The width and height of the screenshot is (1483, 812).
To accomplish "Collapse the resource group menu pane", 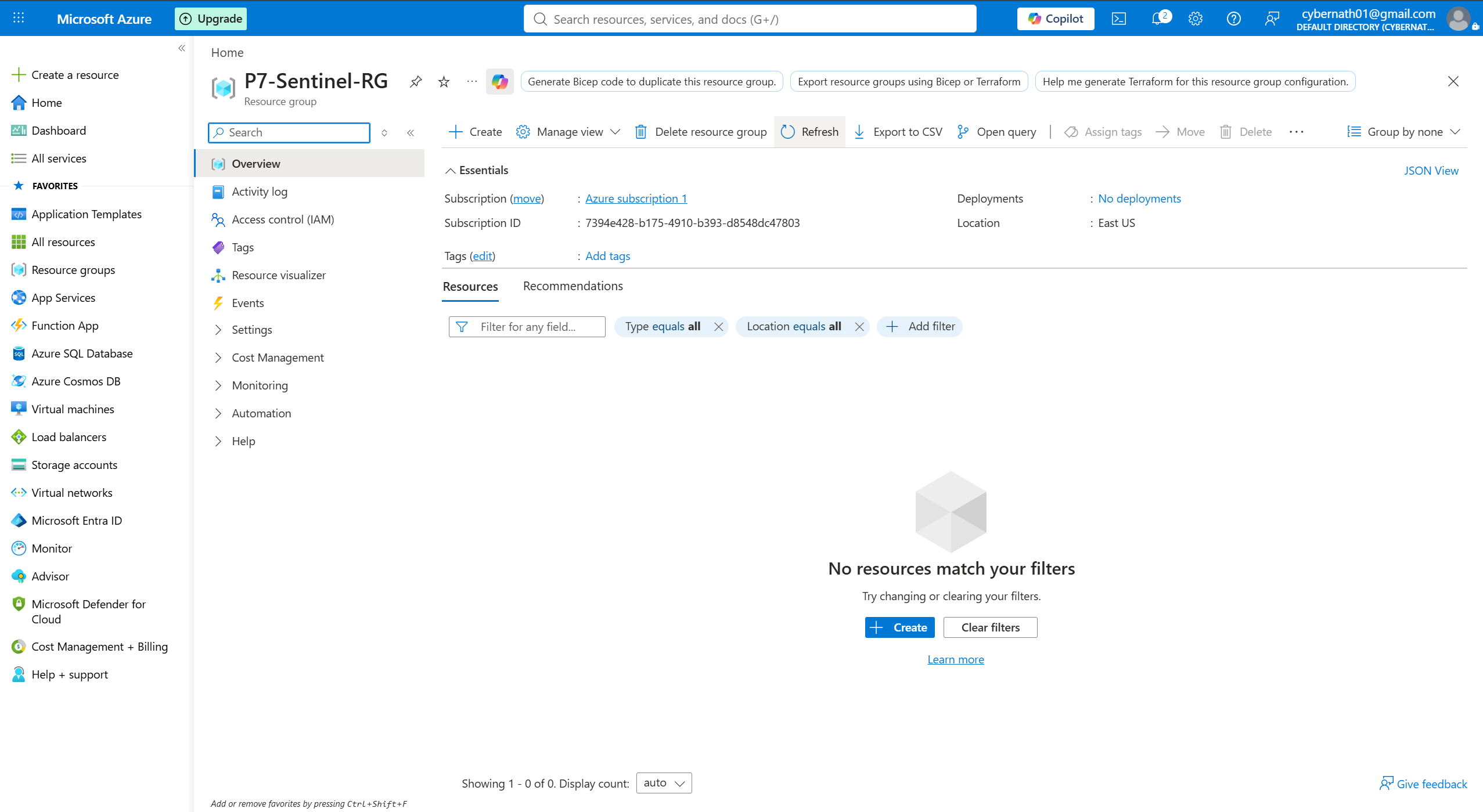I will pyautogui.click(x=411, y=132).
